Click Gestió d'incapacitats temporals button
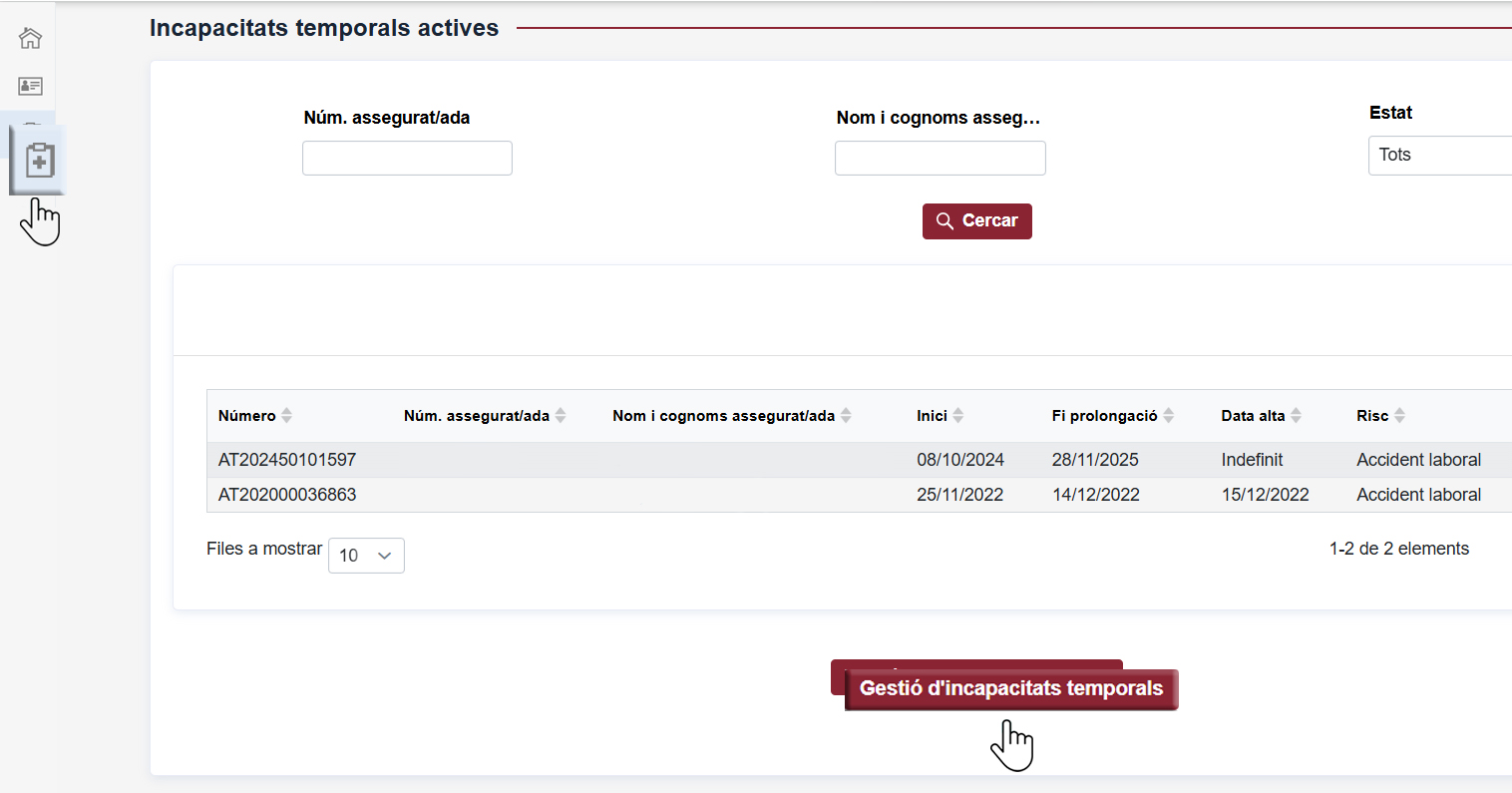Screen dimensions: 1512x793 coord(1010,689)
